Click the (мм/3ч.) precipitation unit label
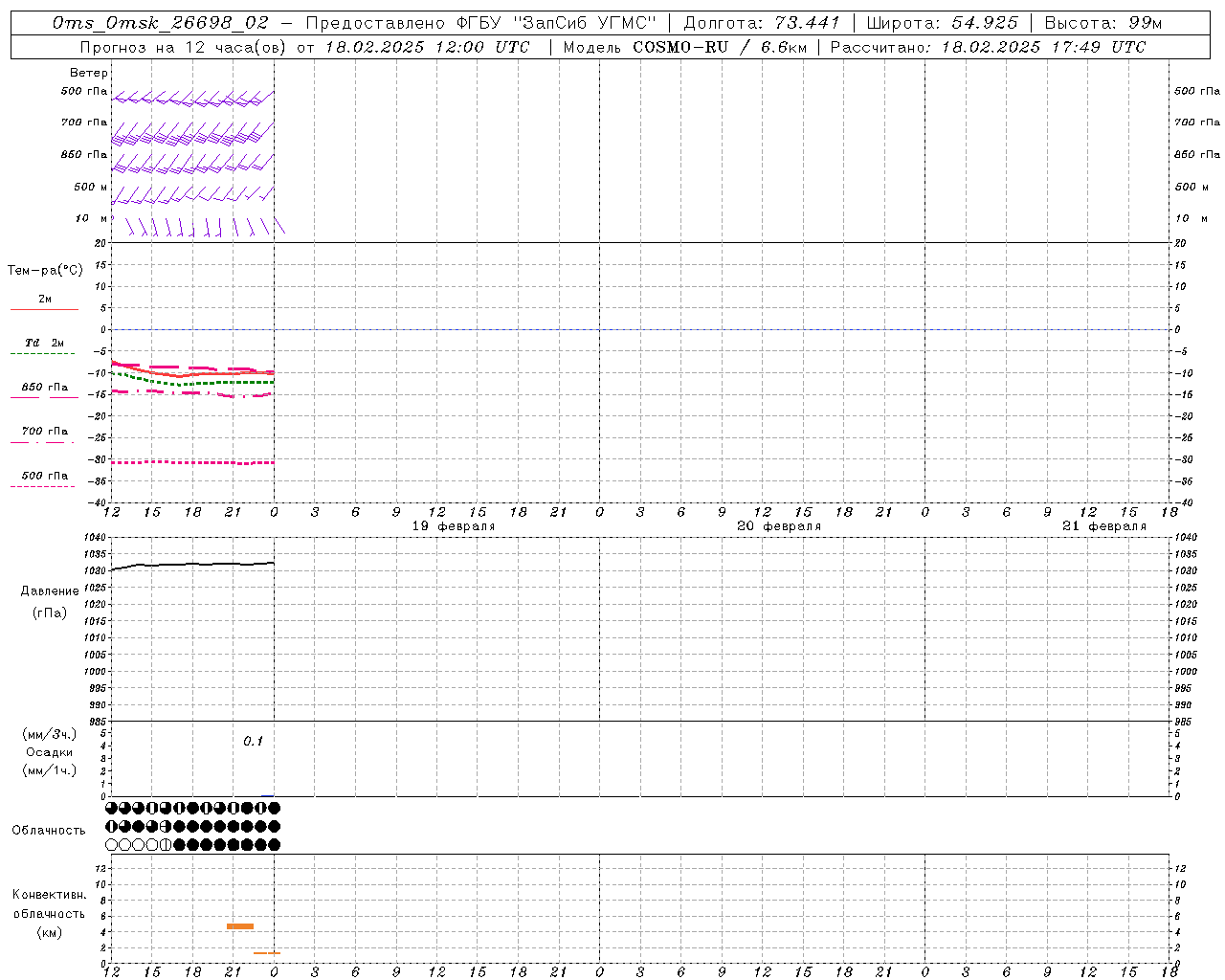The height and width of the screenshot is (980, 1225). (50, 735)
